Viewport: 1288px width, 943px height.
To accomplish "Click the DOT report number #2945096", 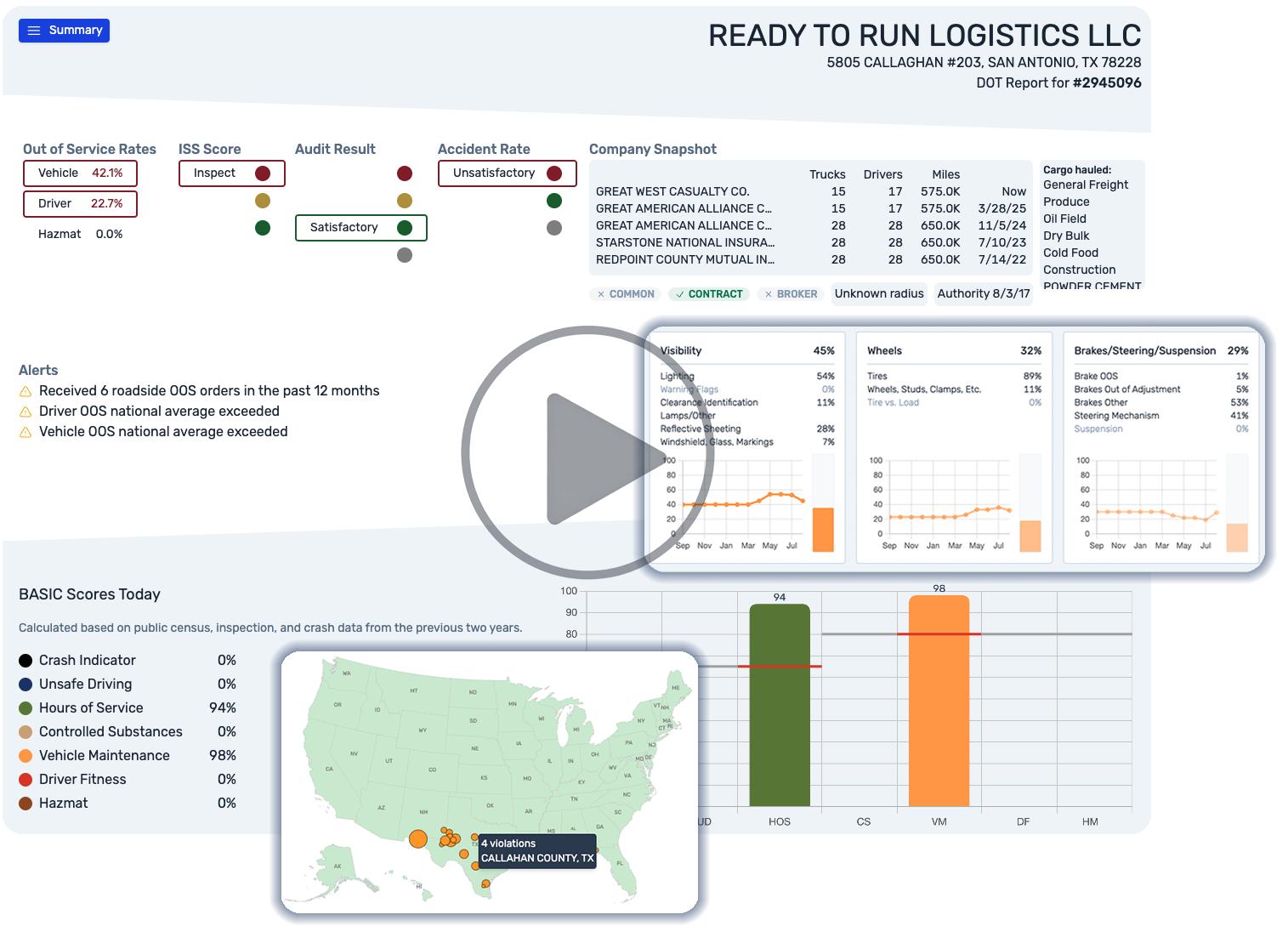I will coord(1107,83).
